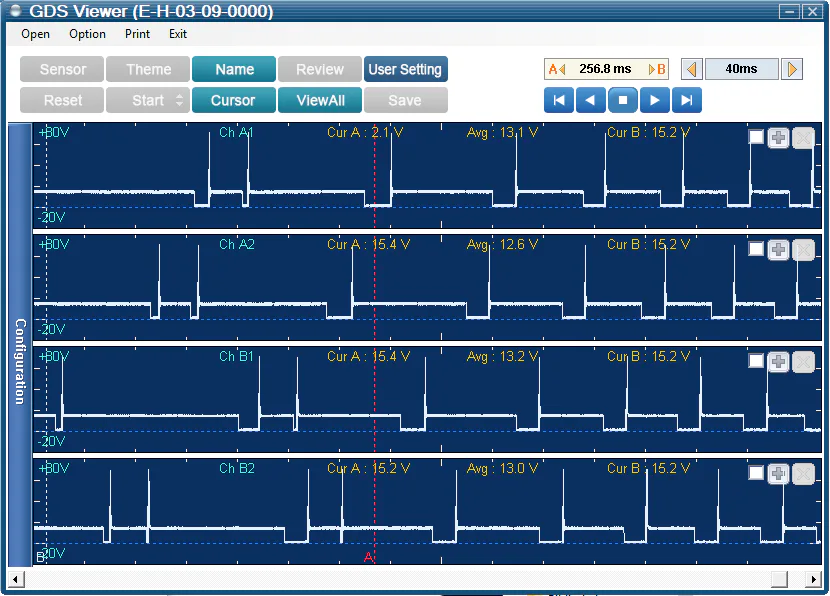Open the Option menu

click(87, 34)
